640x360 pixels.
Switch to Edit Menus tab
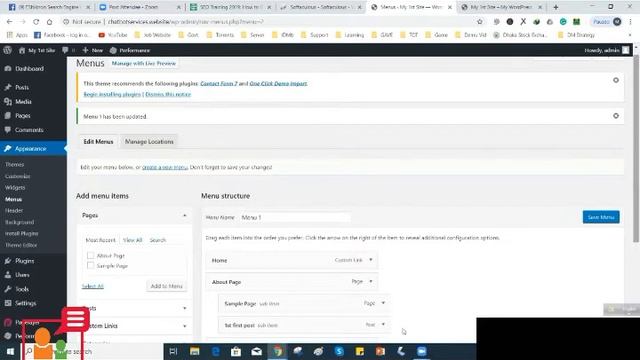click(x=98, y=142)
